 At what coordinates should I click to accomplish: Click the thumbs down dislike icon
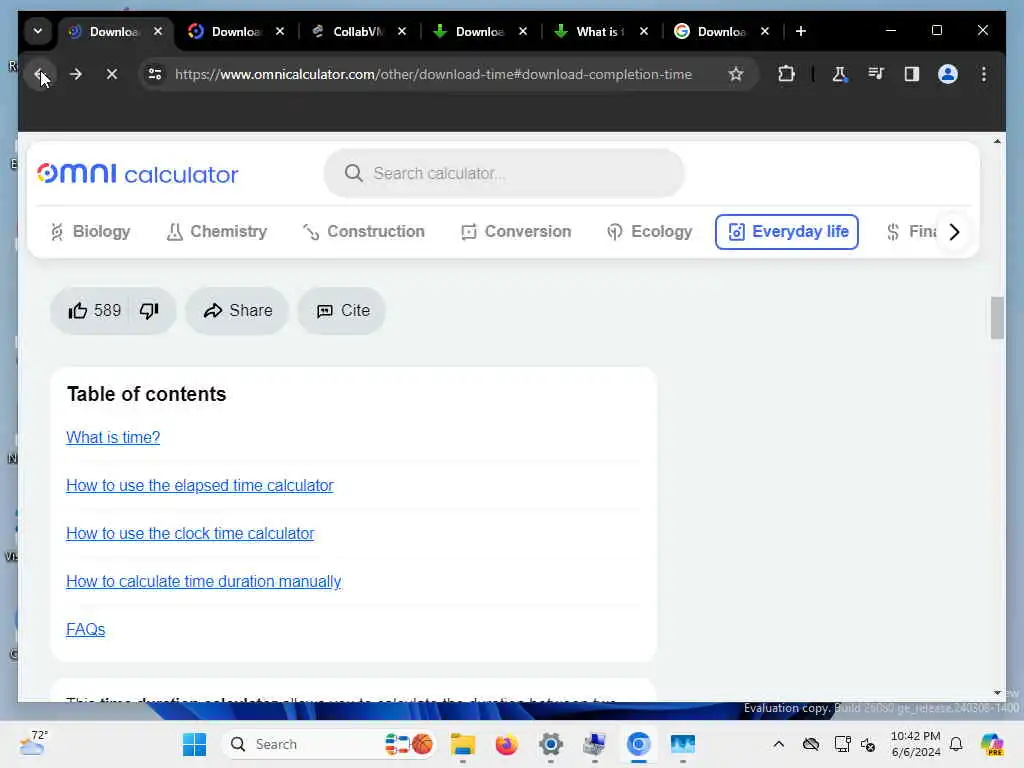(x=149, y=311)
